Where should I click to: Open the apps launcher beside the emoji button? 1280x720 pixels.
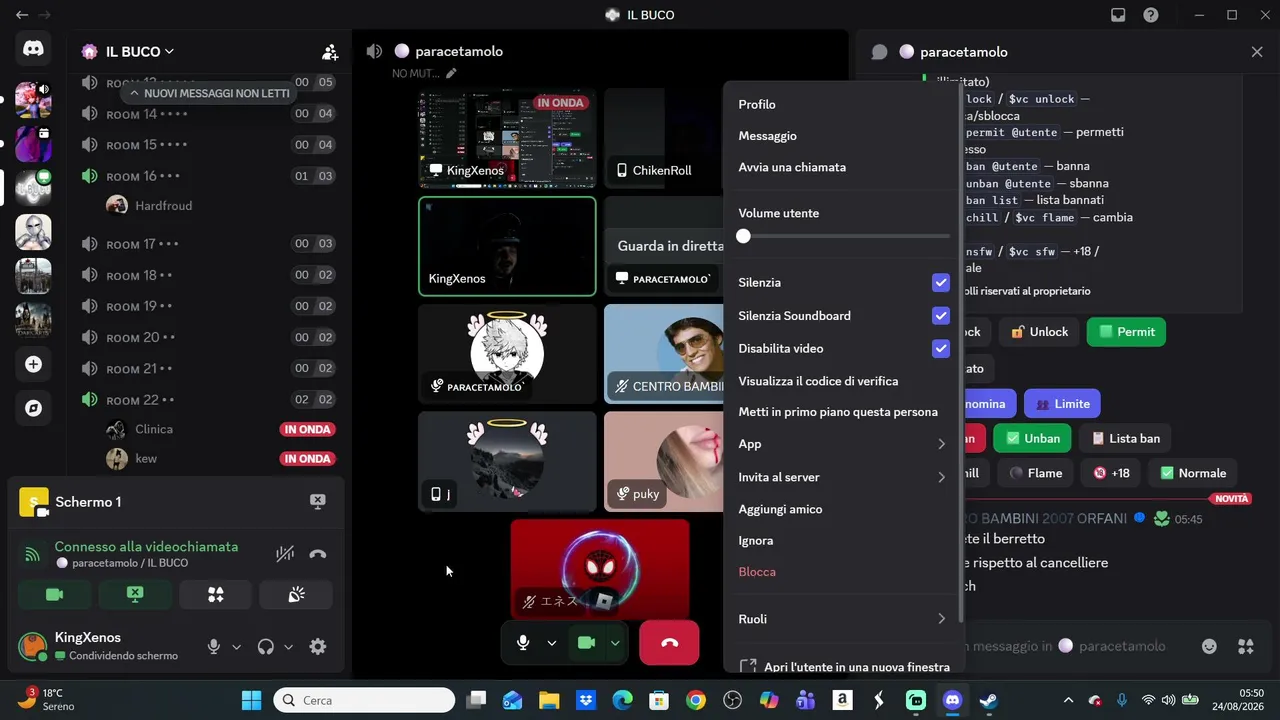pos(1245,646)
